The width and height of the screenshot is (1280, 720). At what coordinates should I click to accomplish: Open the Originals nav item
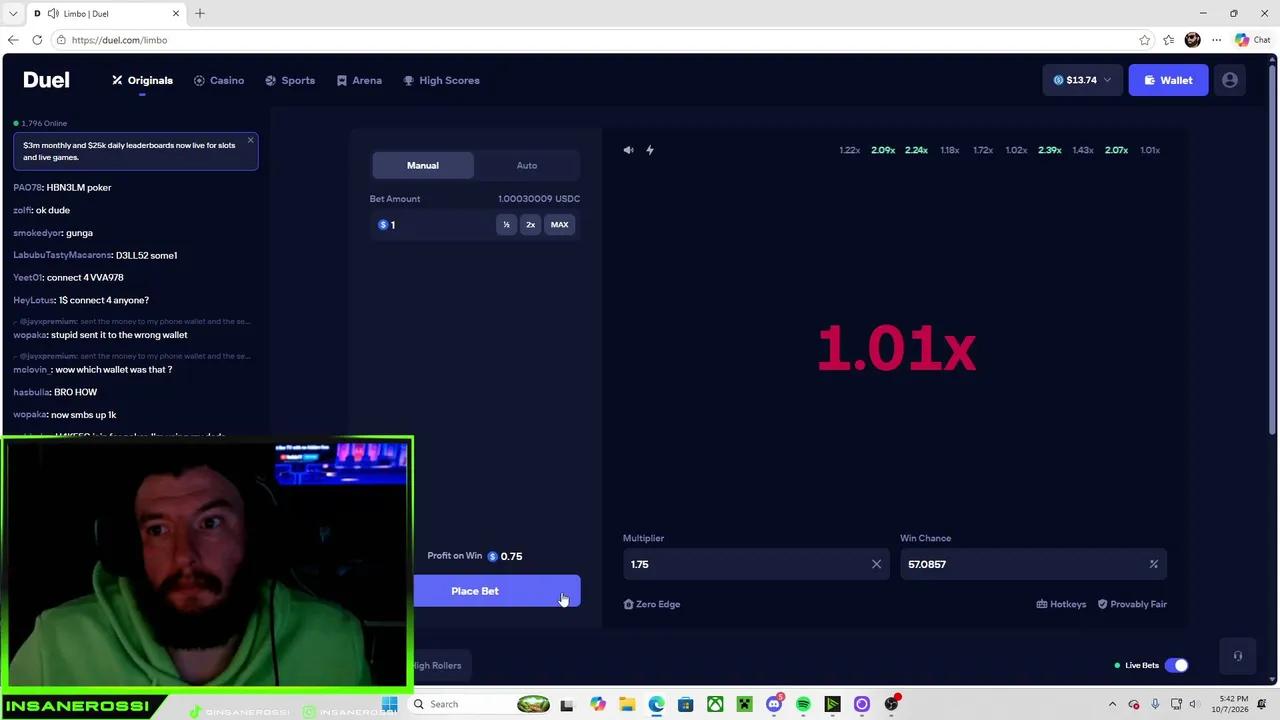(x=142, y=80)
